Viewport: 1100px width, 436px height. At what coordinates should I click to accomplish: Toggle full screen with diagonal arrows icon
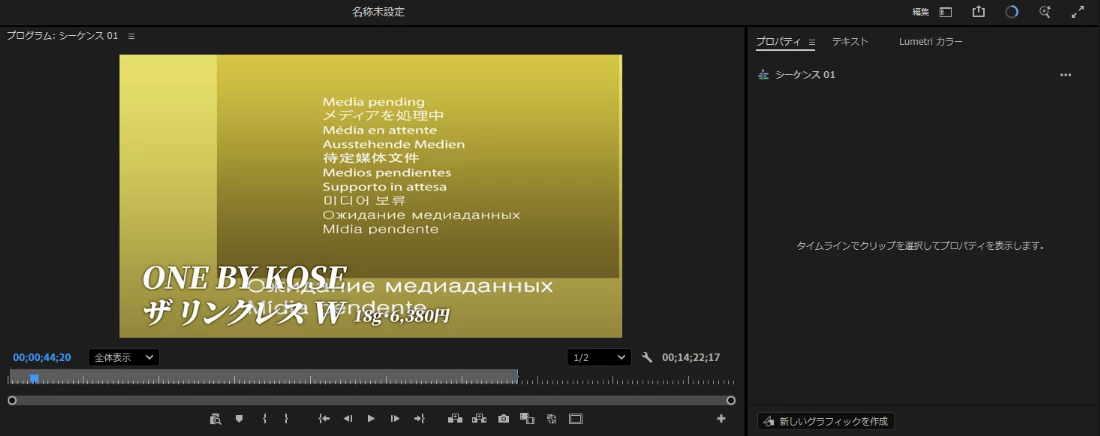(1078, 12)
